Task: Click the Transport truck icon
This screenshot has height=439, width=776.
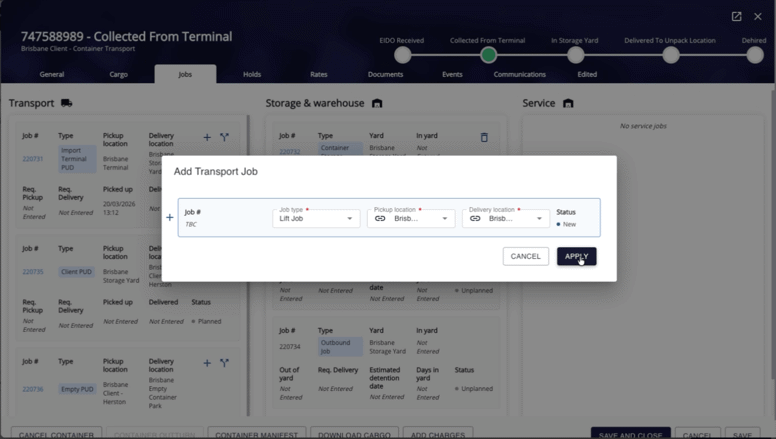Action: pos(66,103)
